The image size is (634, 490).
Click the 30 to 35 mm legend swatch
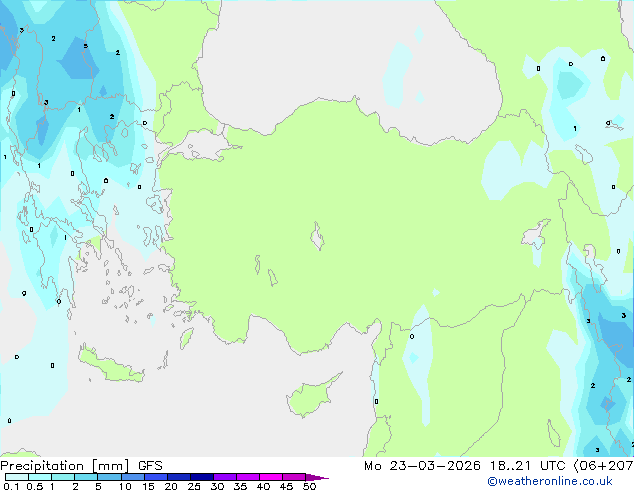224,477
